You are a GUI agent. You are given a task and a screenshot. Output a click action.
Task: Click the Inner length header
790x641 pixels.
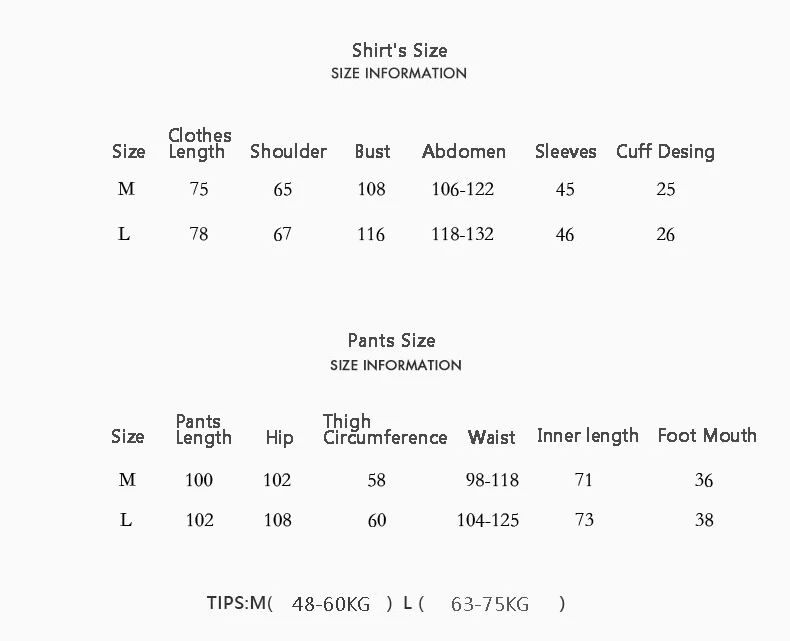point(587,436)
